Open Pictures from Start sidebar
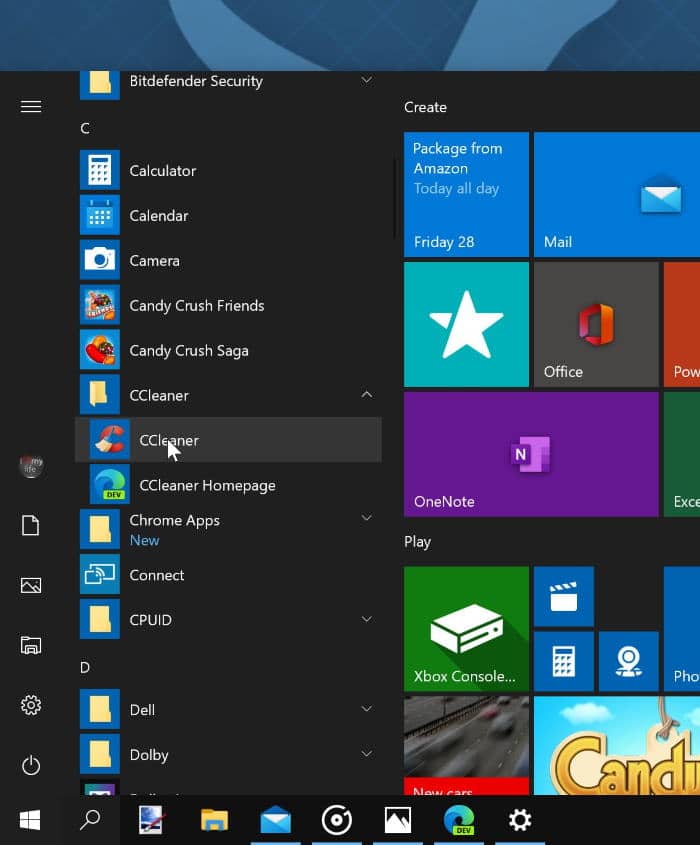 pyautogui.click(x=31, y=585)
